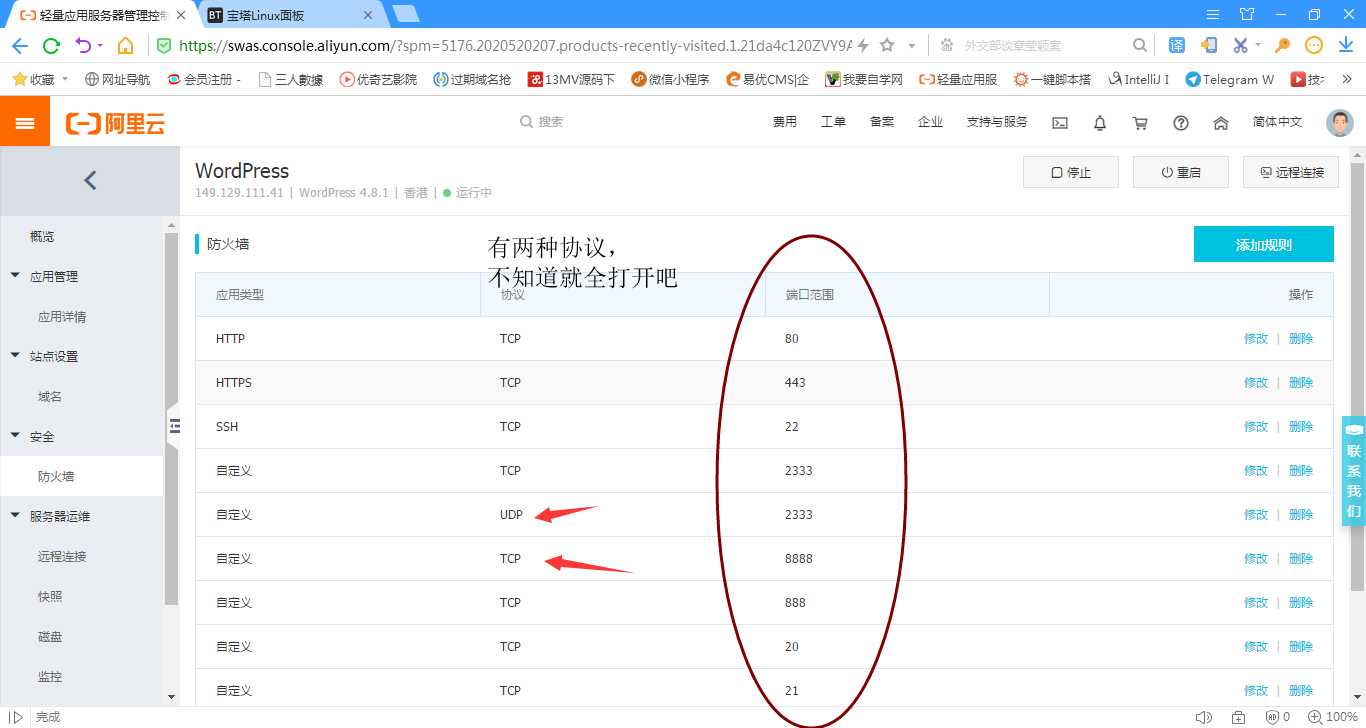
Task: Select 概览 in the sidebar
Action: pos(42,237)
